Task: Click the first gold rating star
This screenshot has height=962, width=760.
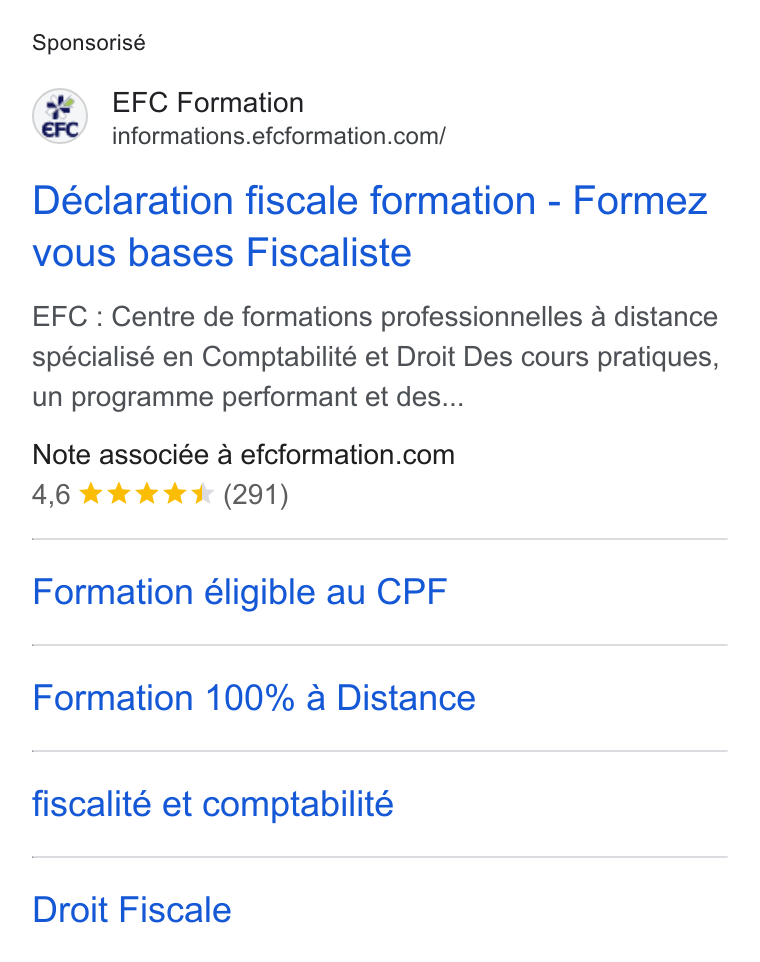Action: (91, 494)
